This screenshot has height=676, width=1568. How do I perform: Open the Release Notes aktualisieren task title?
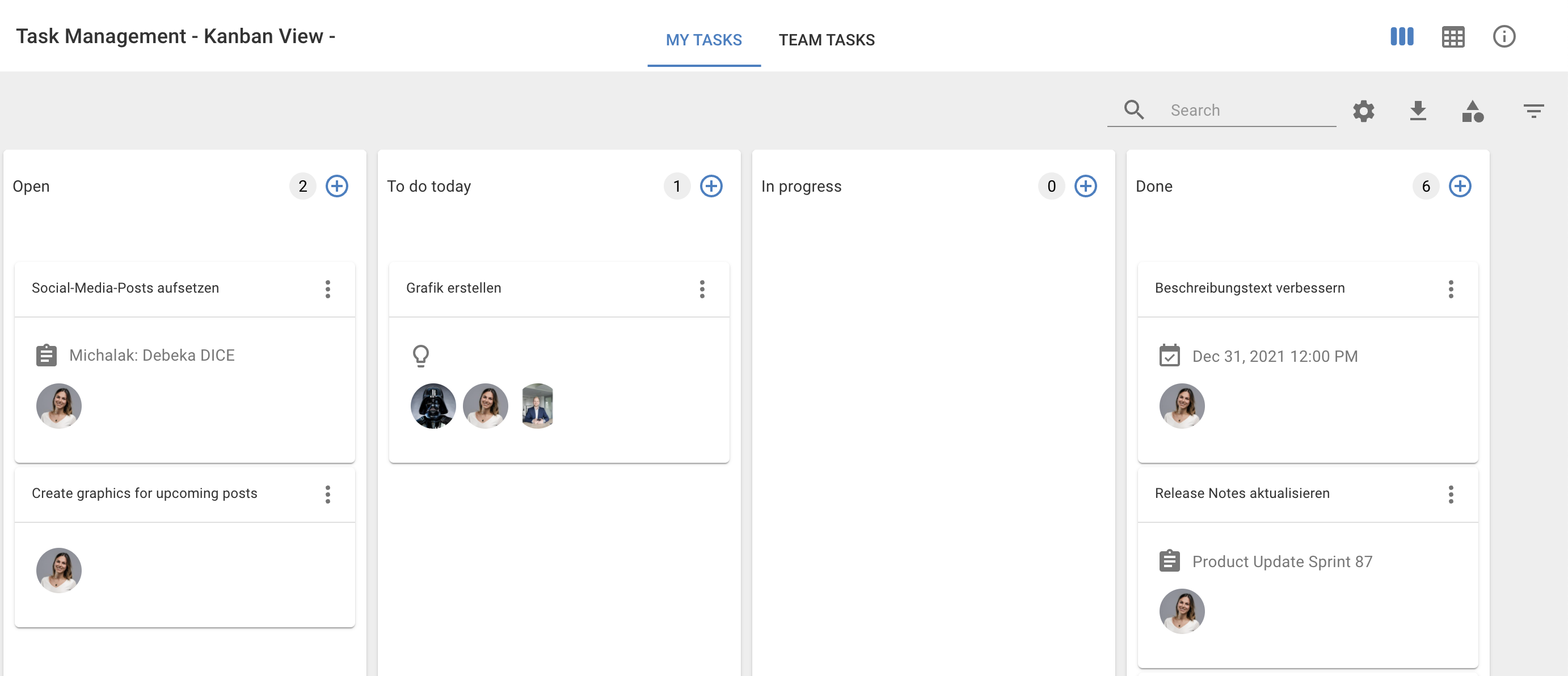point(1242,493)
